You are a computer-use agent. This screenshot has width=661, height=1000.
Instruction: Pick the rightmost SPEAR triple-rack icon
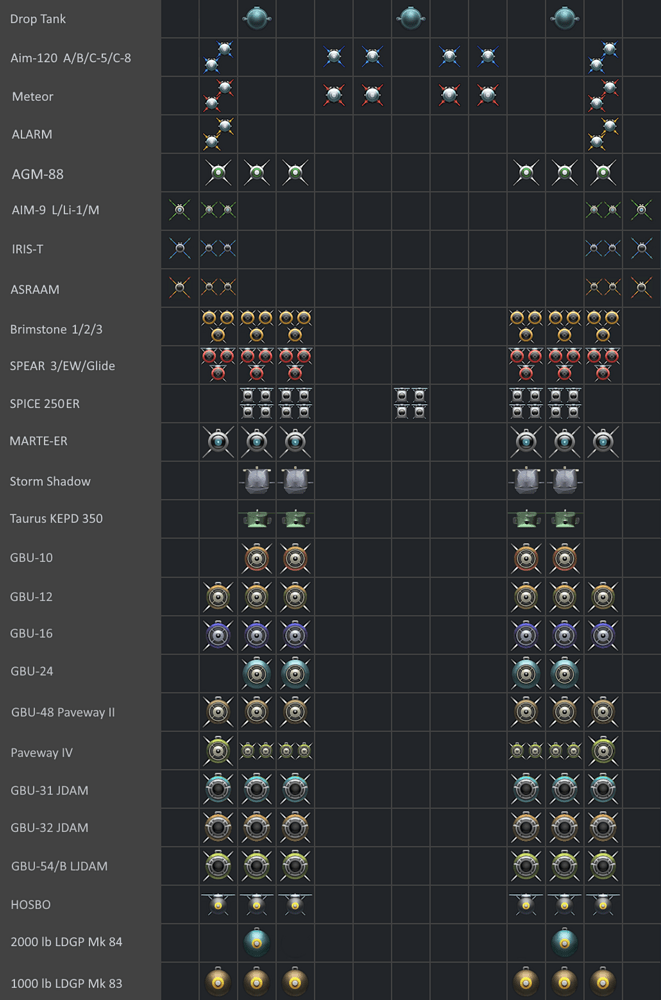pos(603,364)
